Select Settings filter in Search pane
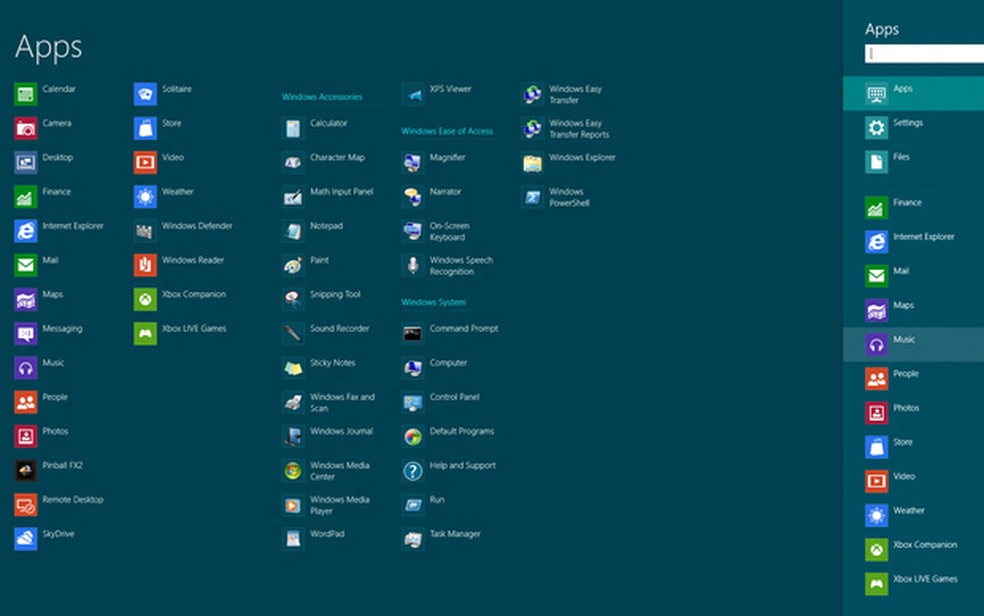The image size is (984, 616). click(913, 128)
